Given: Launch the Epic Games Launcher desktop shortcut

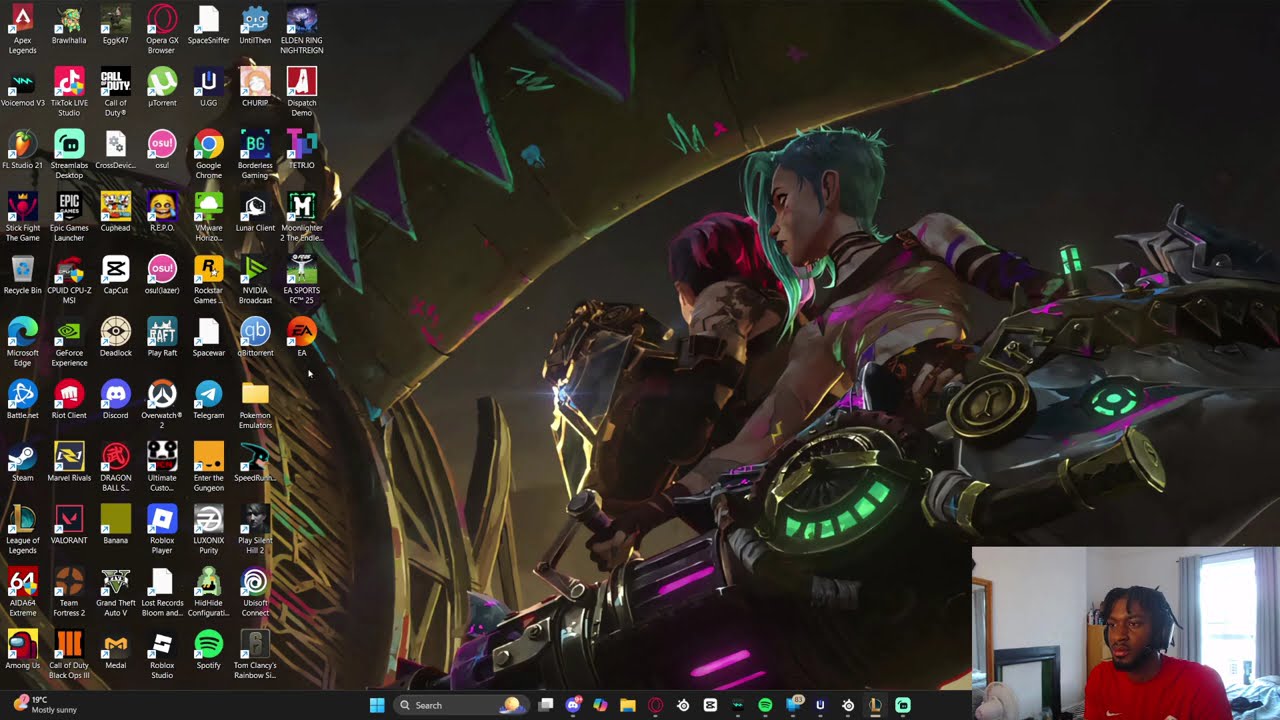Looking at the screenshot, I should (69, 216).
